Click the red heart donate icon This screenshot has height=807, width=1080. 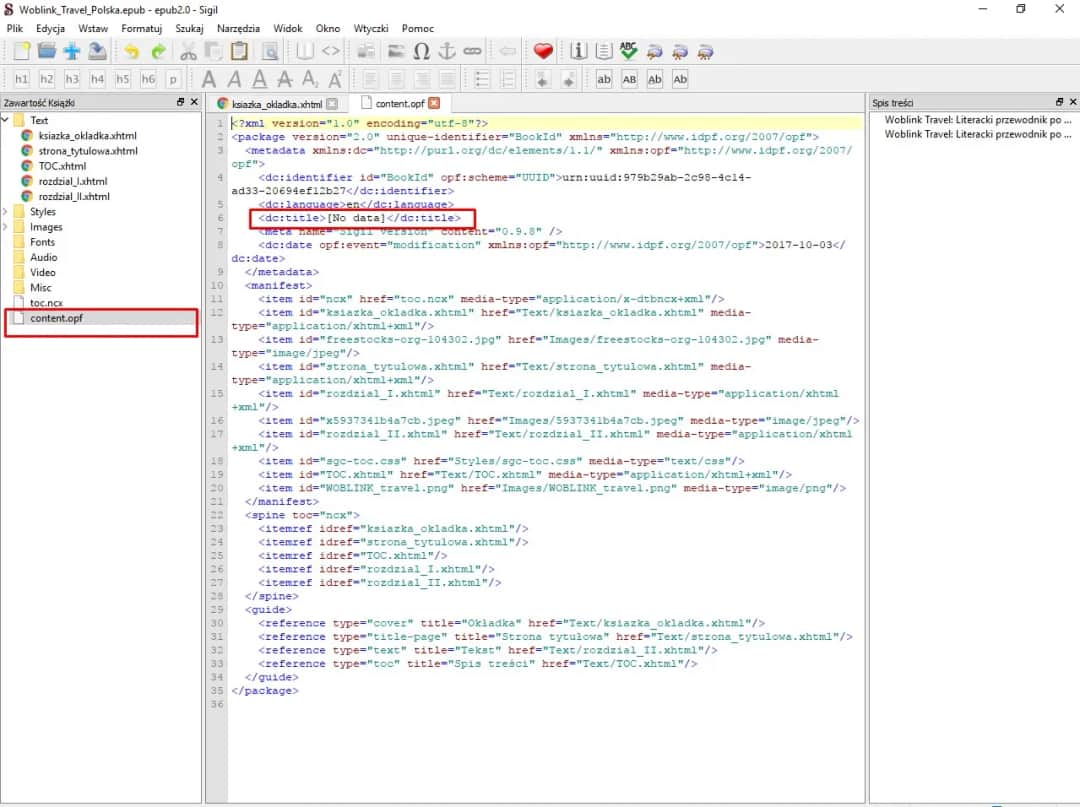pos(543,51)
